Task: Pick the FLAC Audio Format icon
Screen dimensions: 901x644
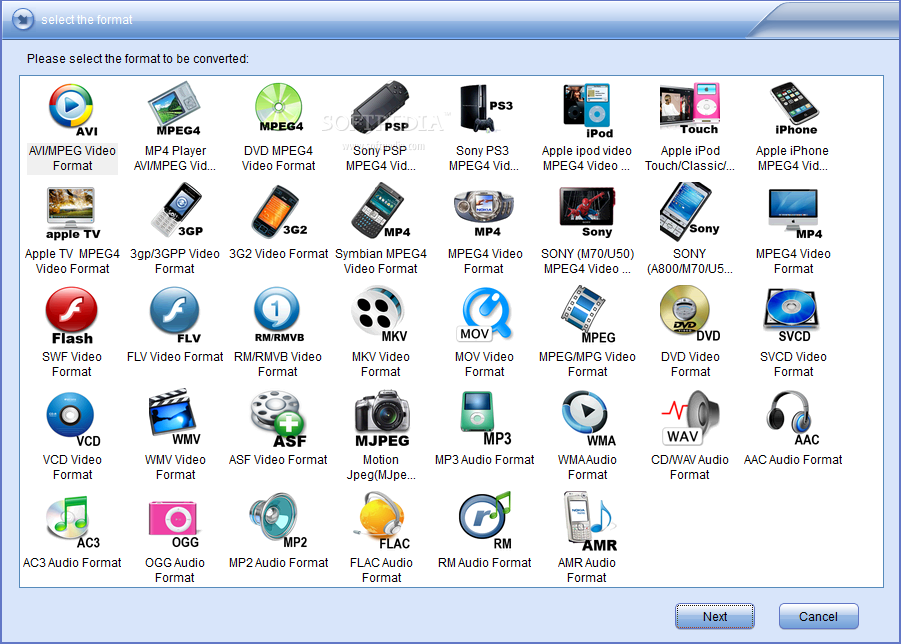Action: pyautogui.click(x=382, y=521)
